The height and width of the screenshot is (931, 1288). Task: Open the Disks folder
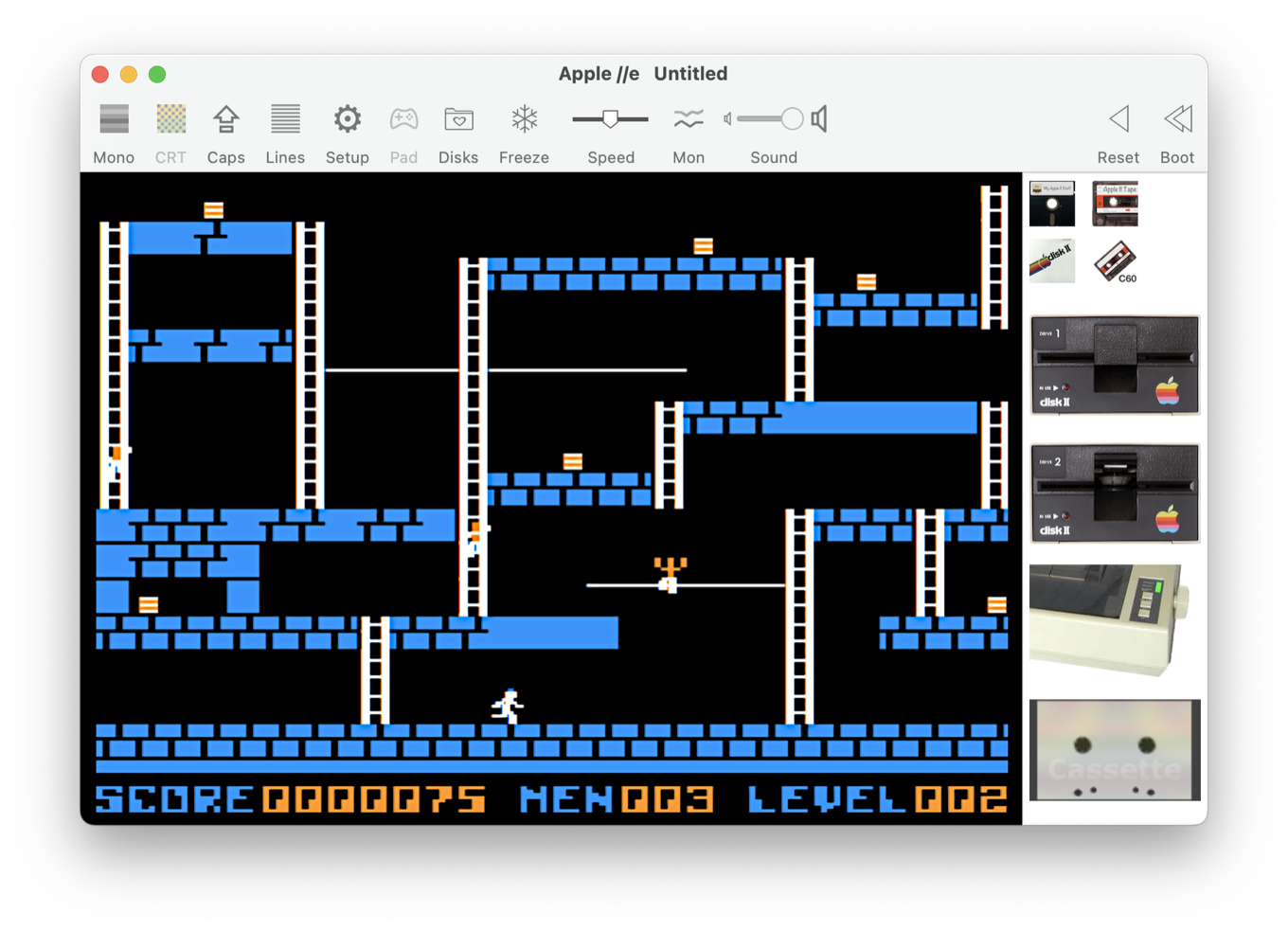pyautogui.click(x=458, y=120)
